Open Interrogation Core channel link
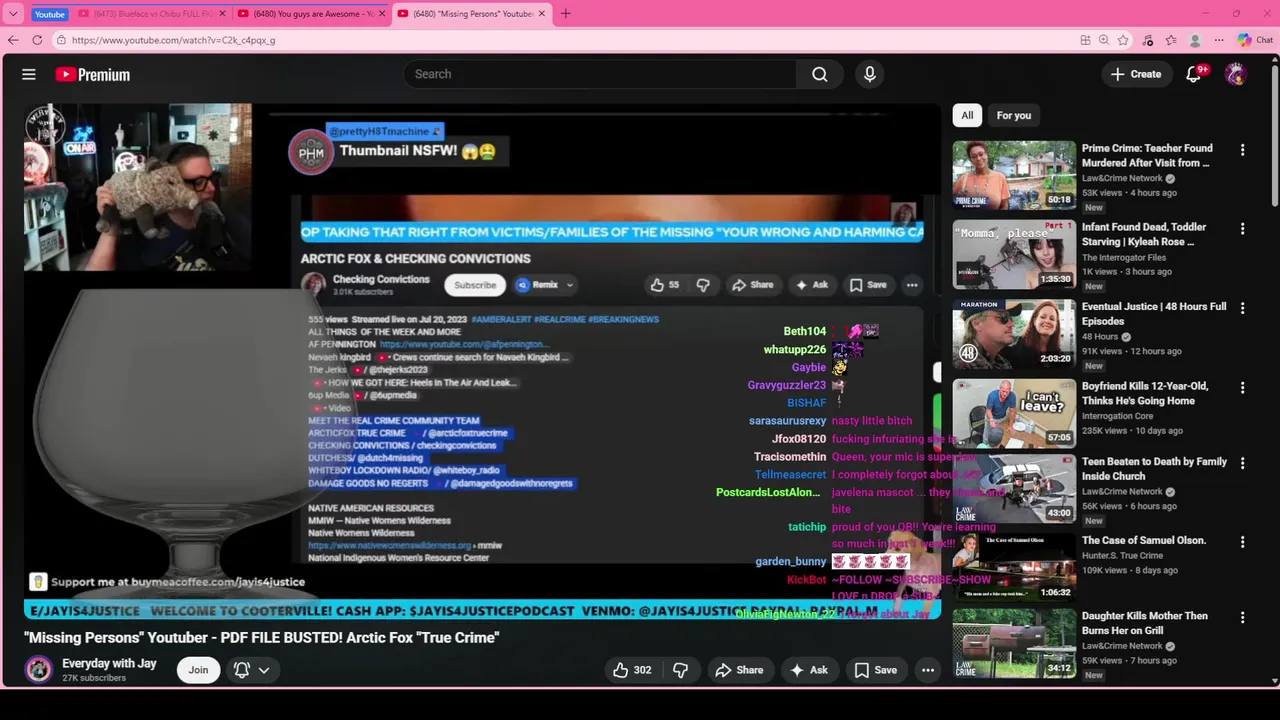Viewport: 1280px width, 720px height. pyautogui.click(x=1118, y=416)
